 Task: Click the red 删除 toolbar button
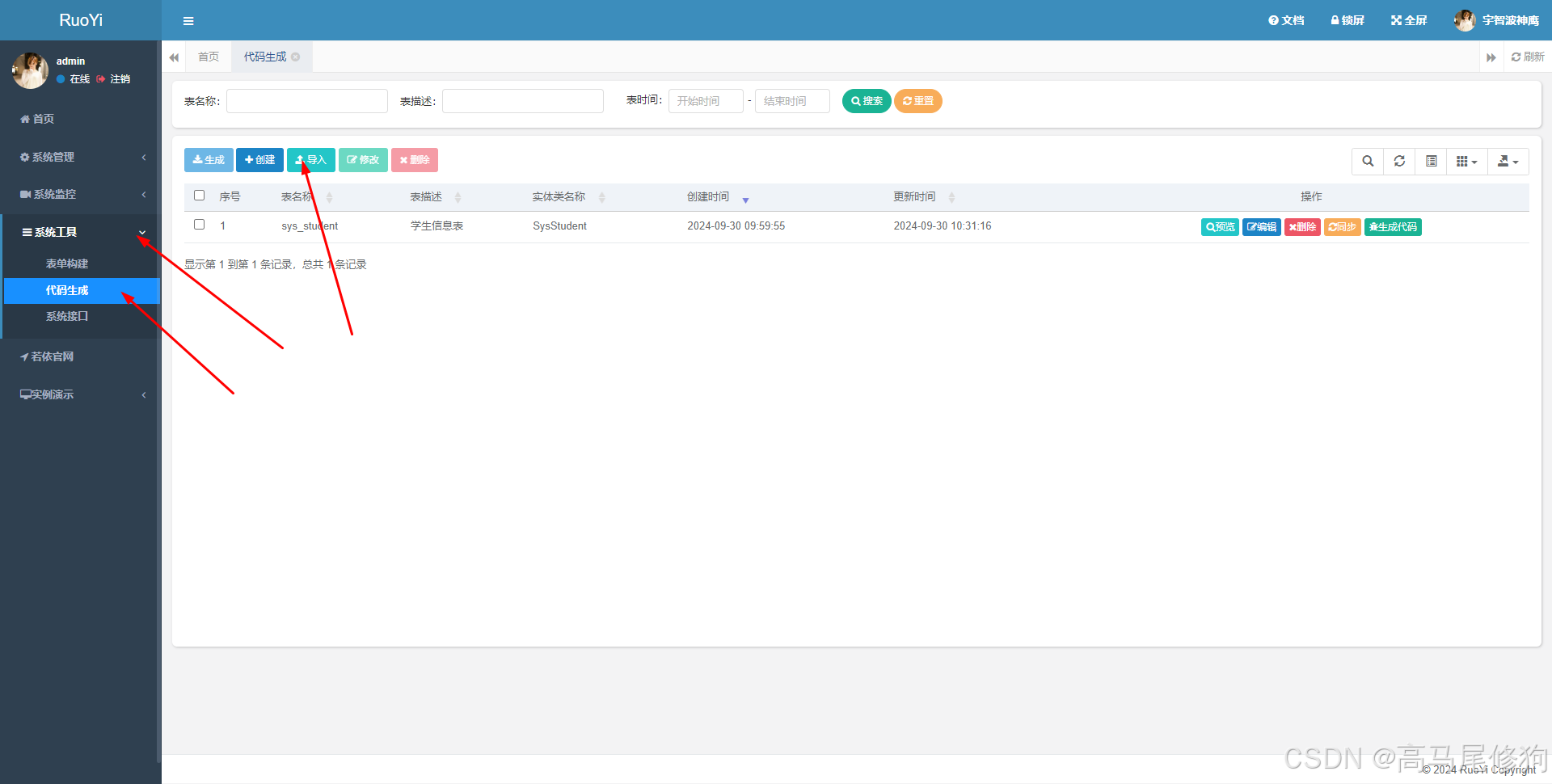coord(415,160)
